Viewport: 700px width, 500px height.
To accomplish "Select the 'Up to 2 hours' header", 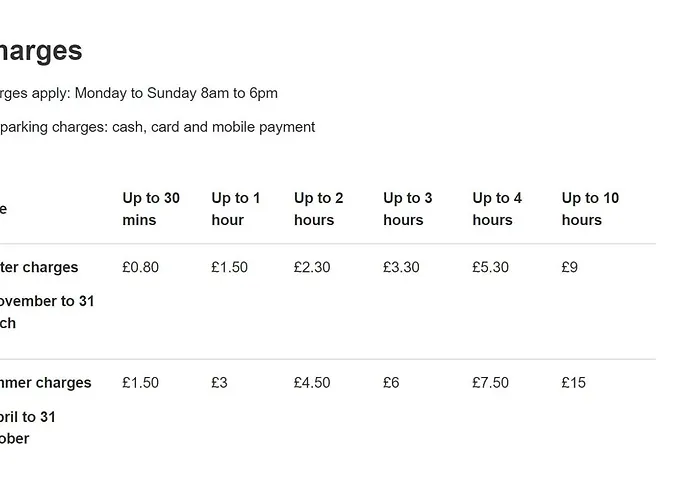I will tap(318, 209).
